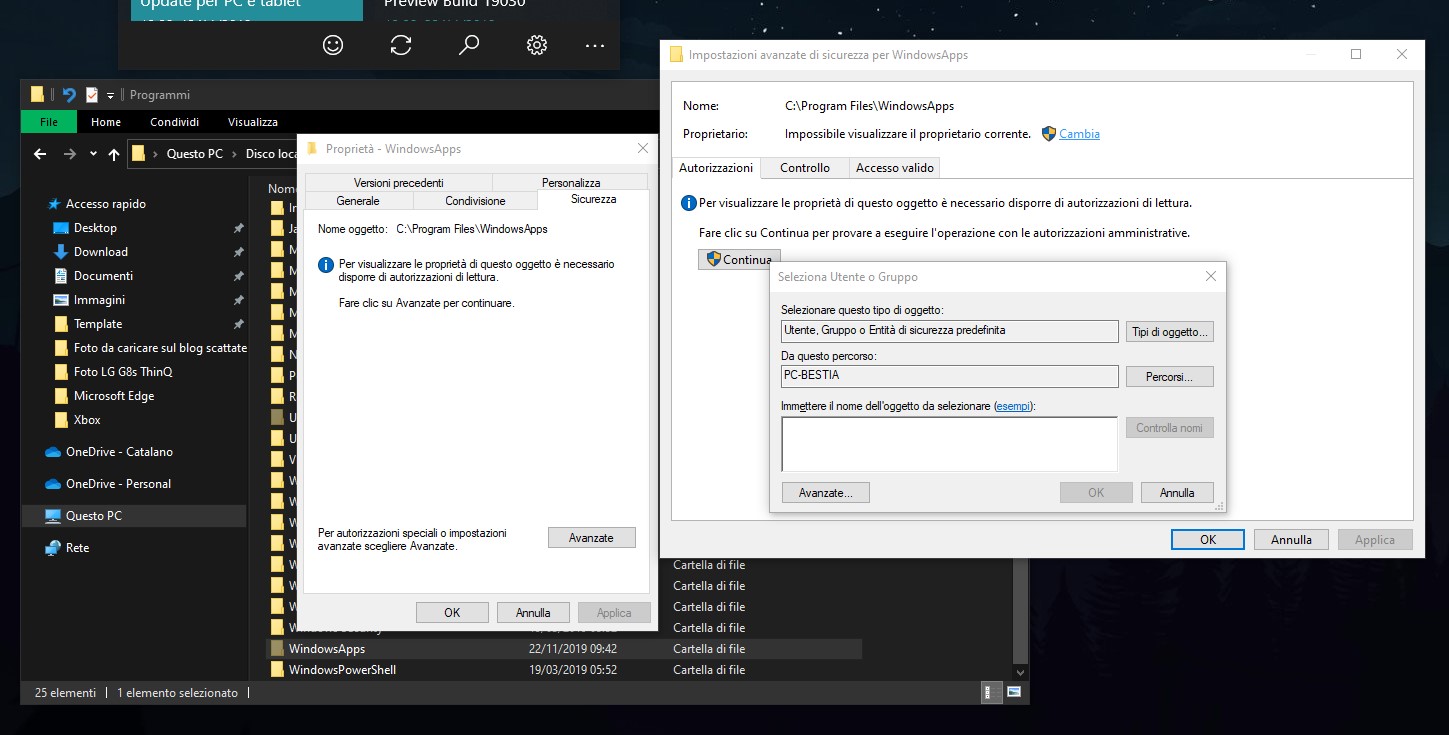This screenshot has width=1449, height=735.
Task: Click the Nome column header in Explorer
Action: (x=283, y=188)
